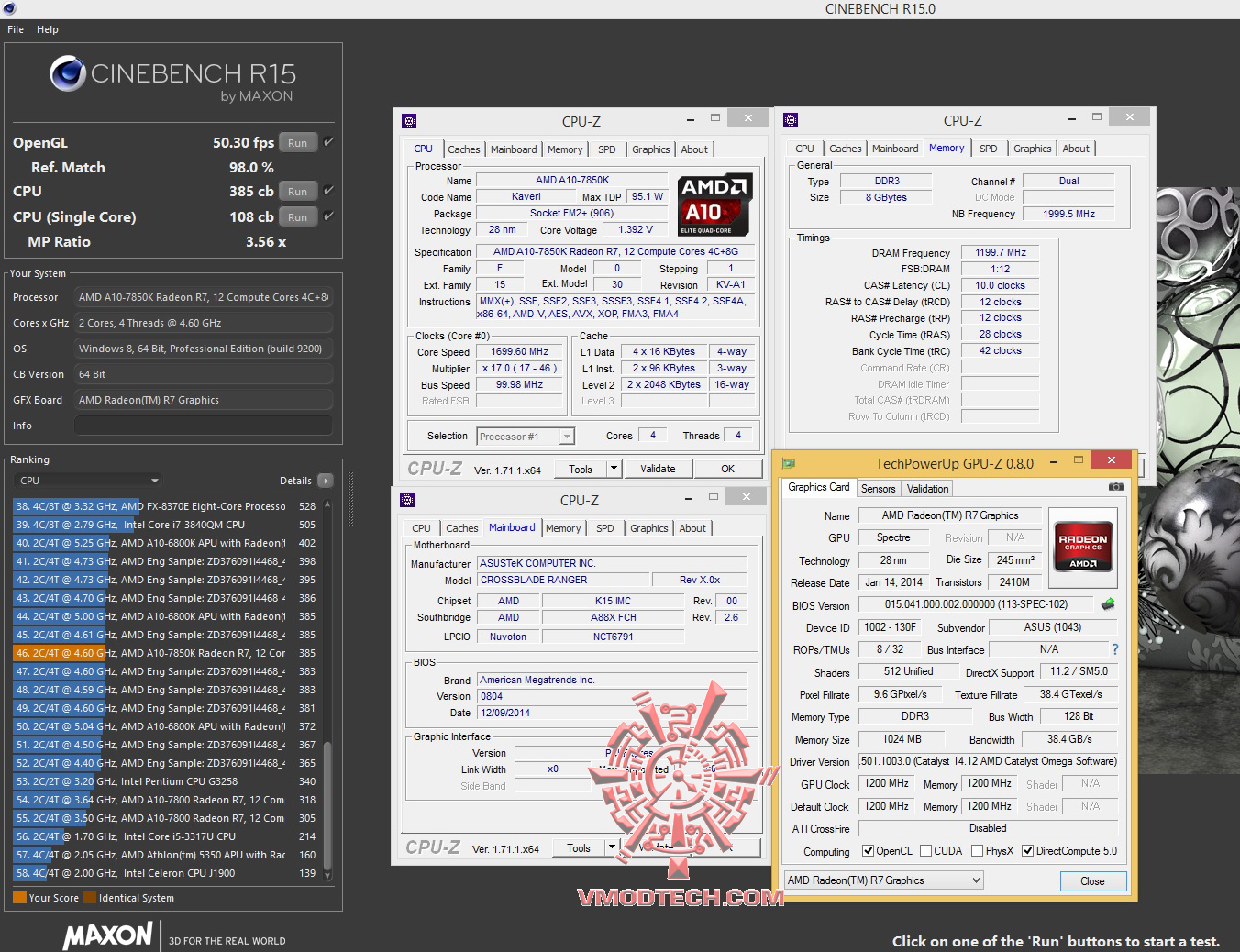Select the AMD Athlon 5350 APU ranking row

click(x=165, y=855)
